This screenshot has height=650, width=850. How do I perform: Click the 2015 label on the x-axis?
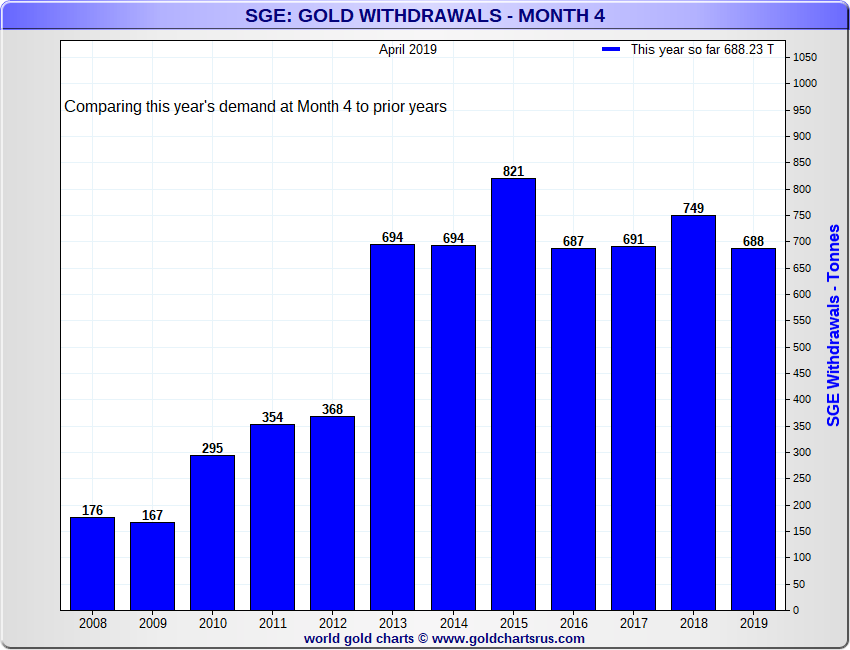click(513, 623)
